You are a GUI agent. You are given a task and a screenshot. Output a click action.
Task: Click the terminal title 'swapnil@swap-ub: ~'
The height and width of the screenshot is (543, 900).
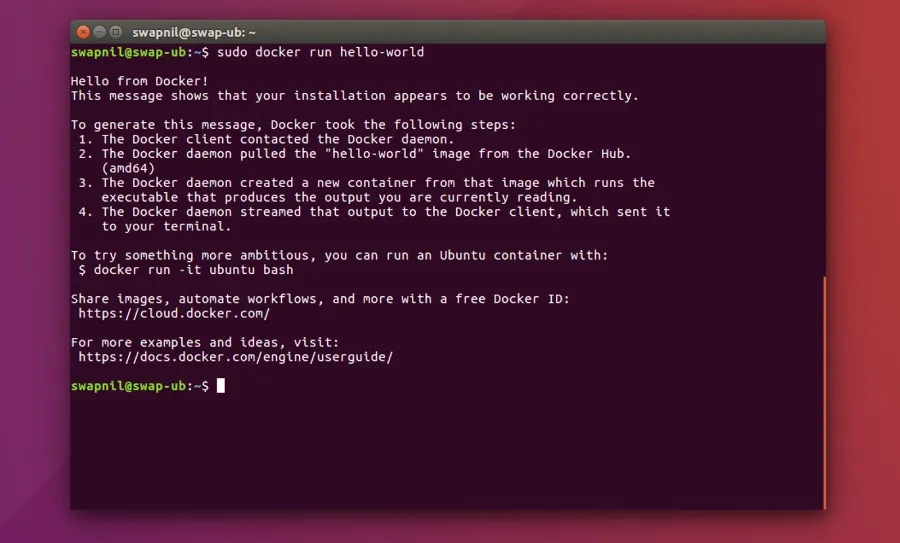click(194, 33)
